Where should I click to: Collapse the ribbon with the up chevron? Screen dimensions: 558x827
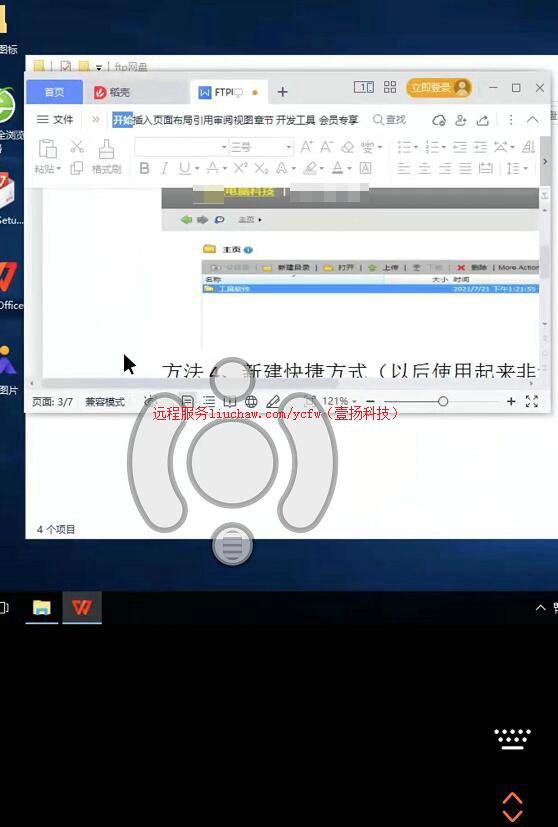(x=533, y=120)
